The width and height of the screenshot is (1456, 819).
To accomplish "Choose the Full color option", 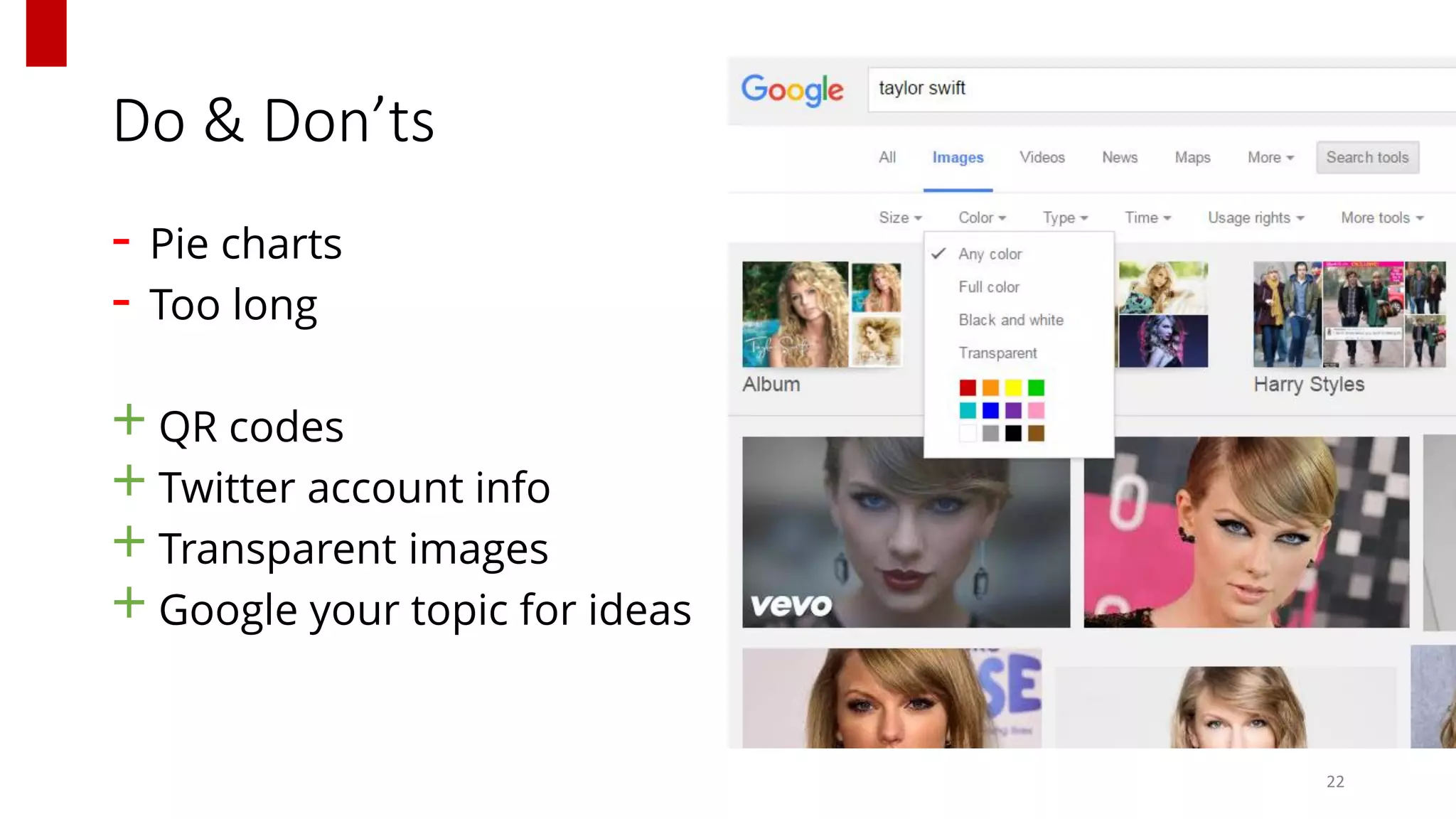I will [x=988, y=287].
